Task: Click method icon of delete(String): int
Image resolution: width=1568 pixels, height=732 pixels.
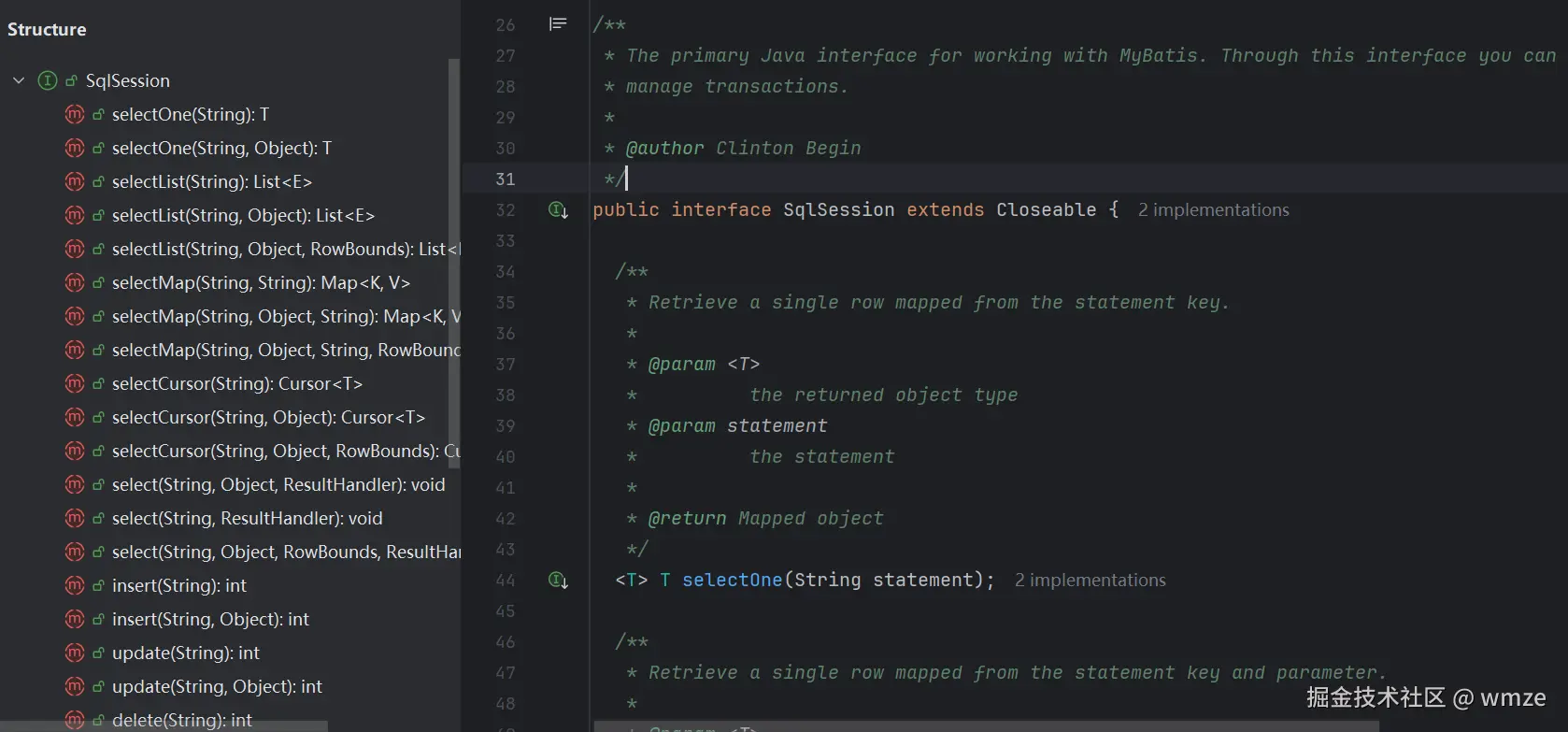Action: 75,720
